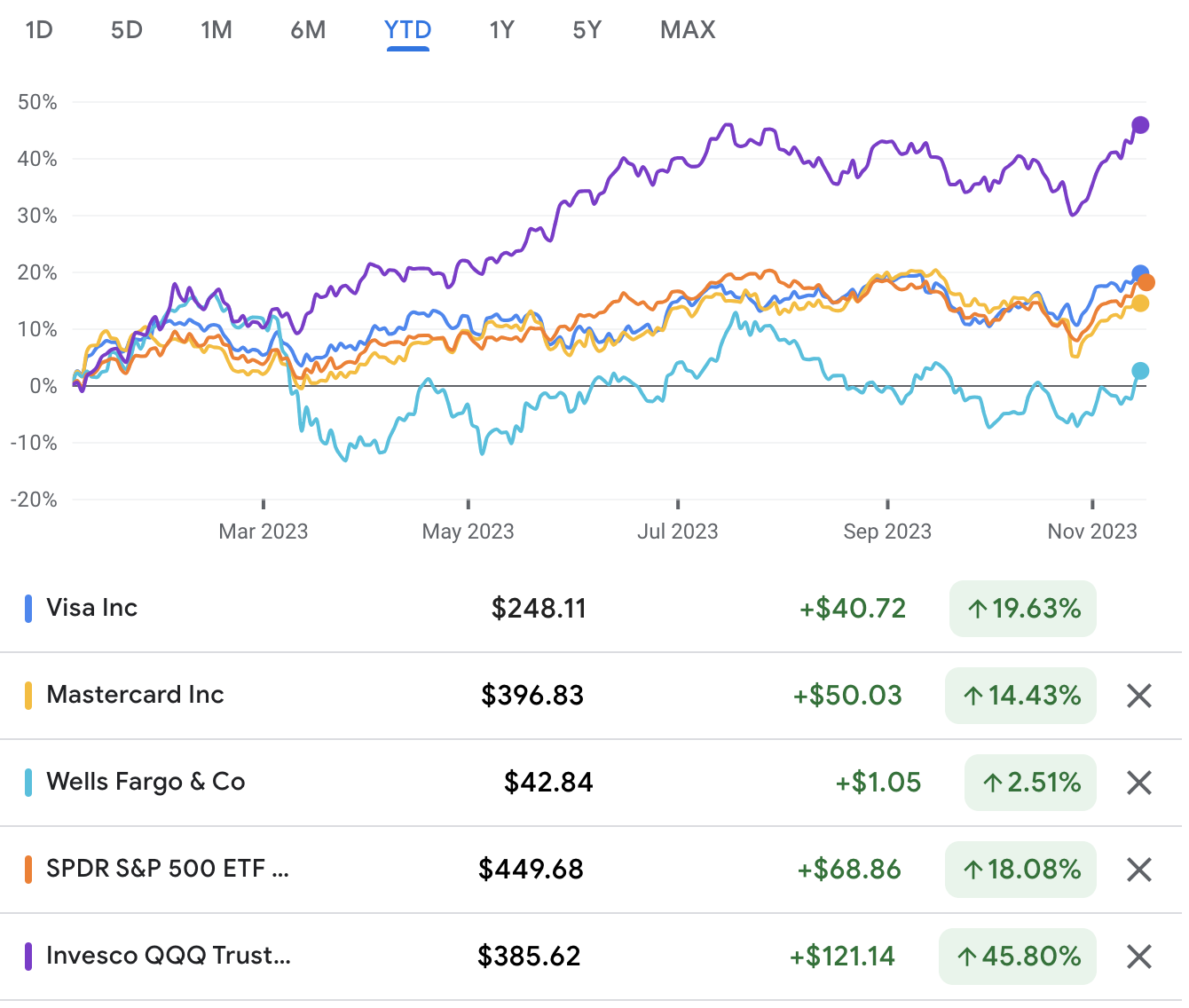Viewport: 1189px width, 1008px height.
Task: Switch to the 1D time range
Action: 37,29
